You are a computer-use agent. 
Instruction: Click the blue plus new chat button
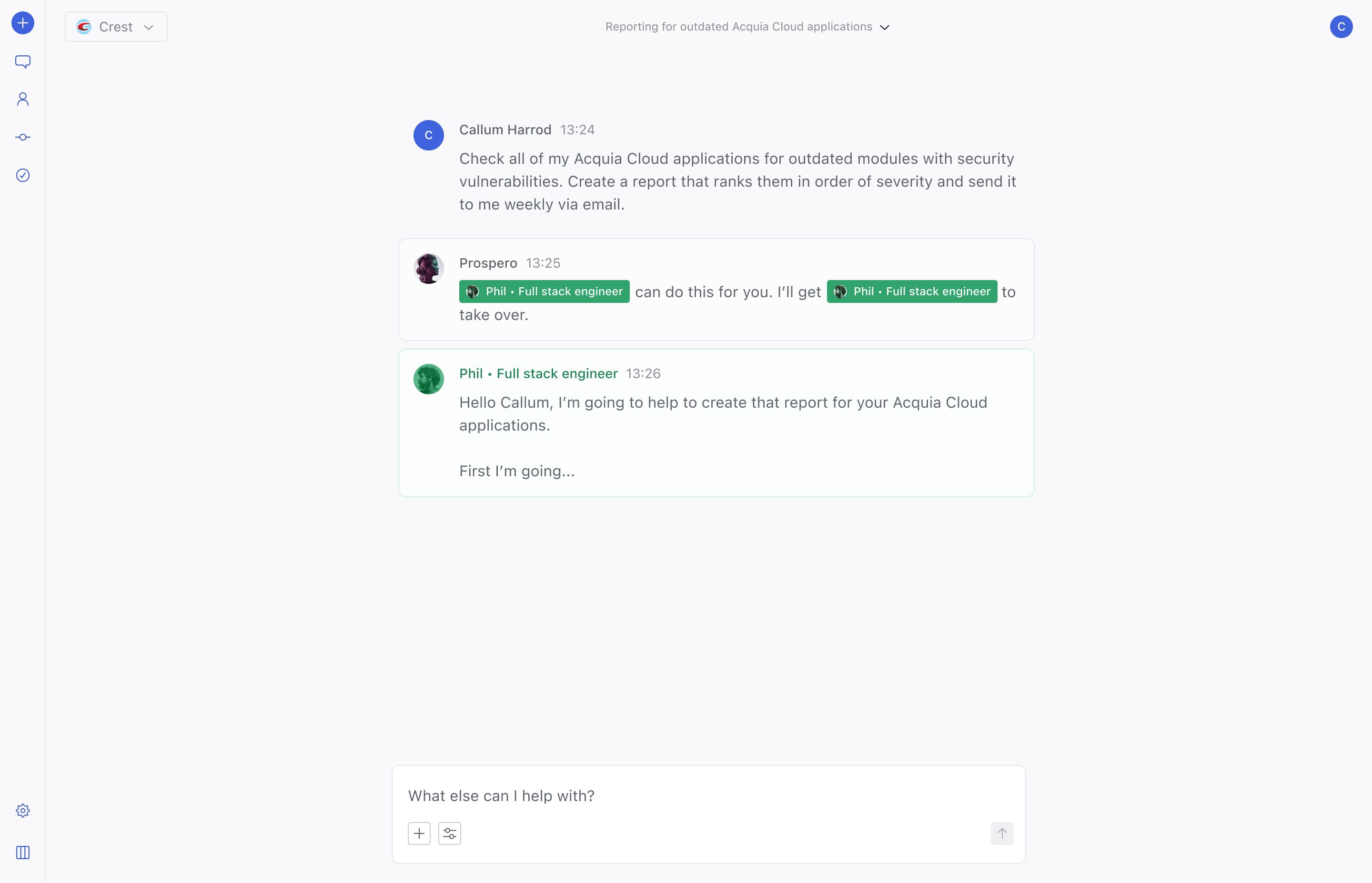[23, 23]
